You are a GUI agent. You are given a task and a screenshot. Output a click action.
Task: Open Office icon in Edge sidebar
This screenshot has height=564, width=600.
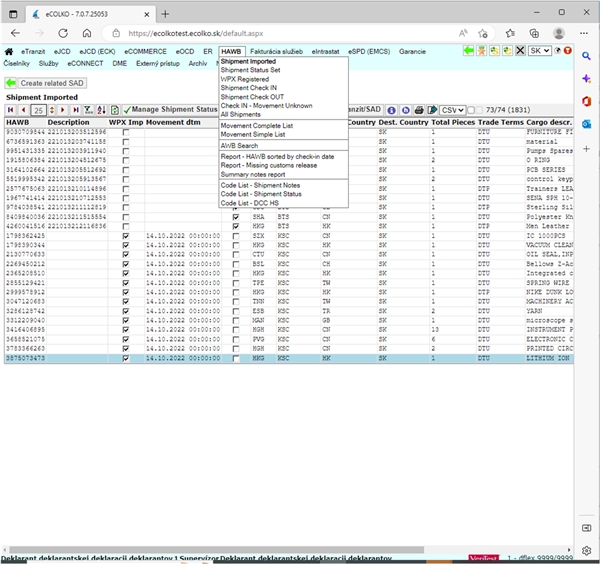[x=586, y=101]
